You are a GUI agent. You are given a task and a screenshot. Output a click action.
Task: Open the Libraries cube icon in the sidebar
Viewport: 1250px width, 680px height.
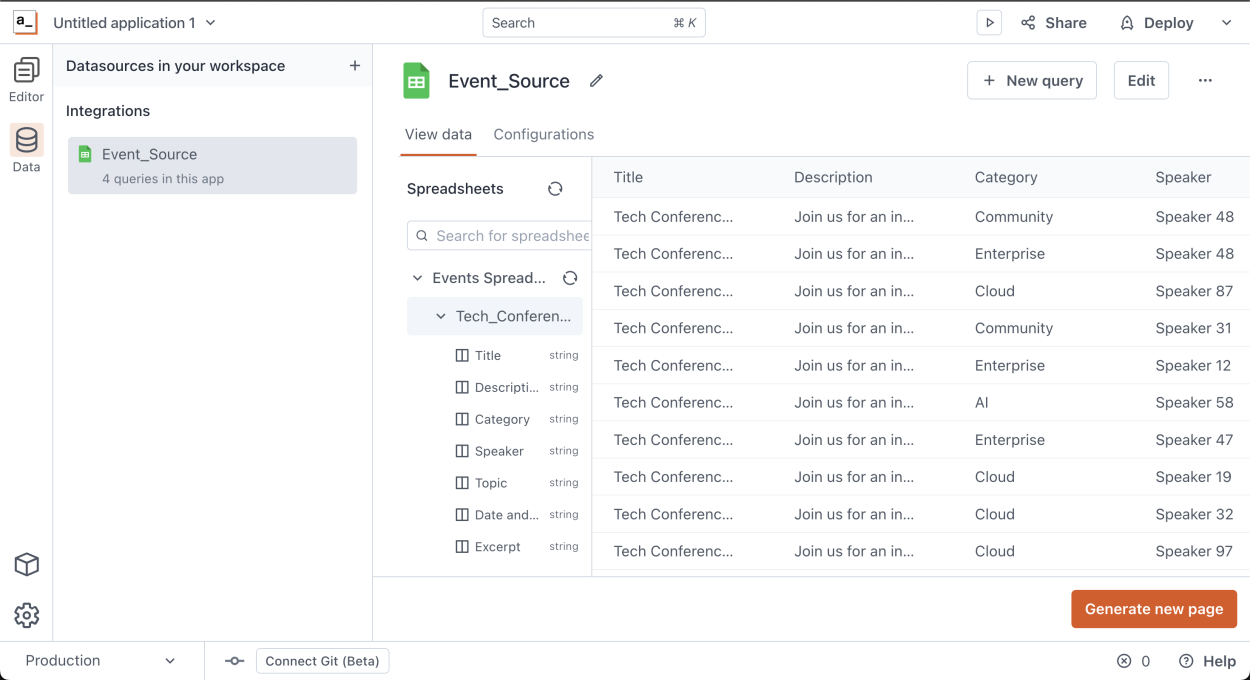coord(26,565)
